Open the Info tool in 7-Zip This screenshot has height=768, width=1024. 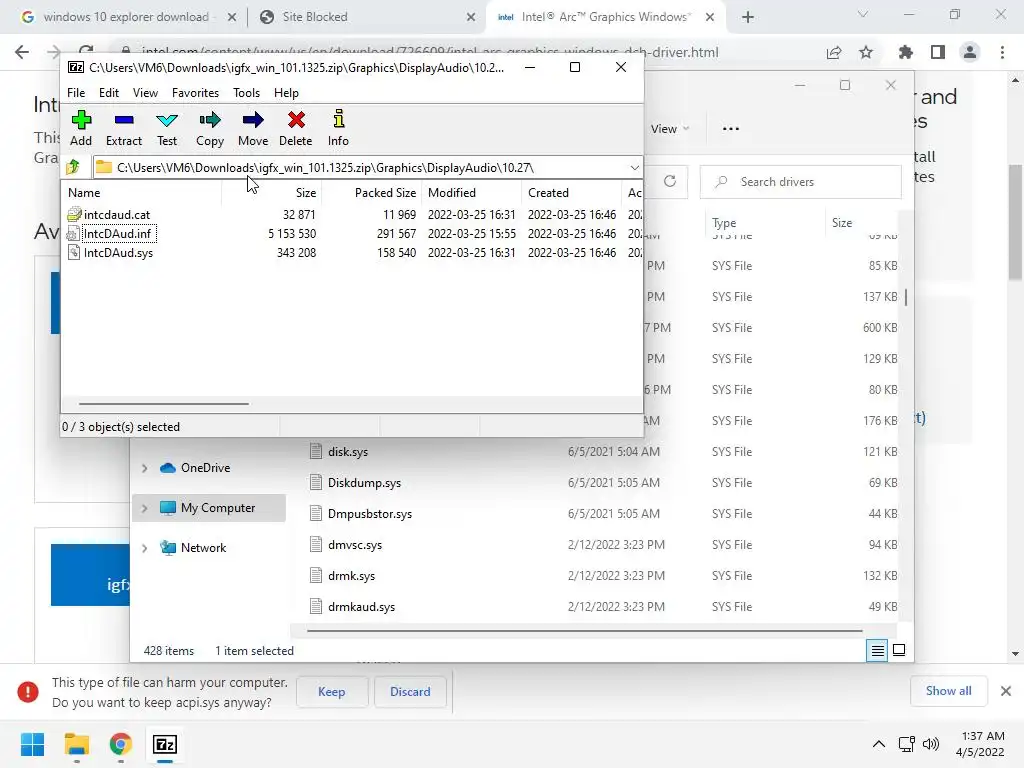(x=338, y=128)
